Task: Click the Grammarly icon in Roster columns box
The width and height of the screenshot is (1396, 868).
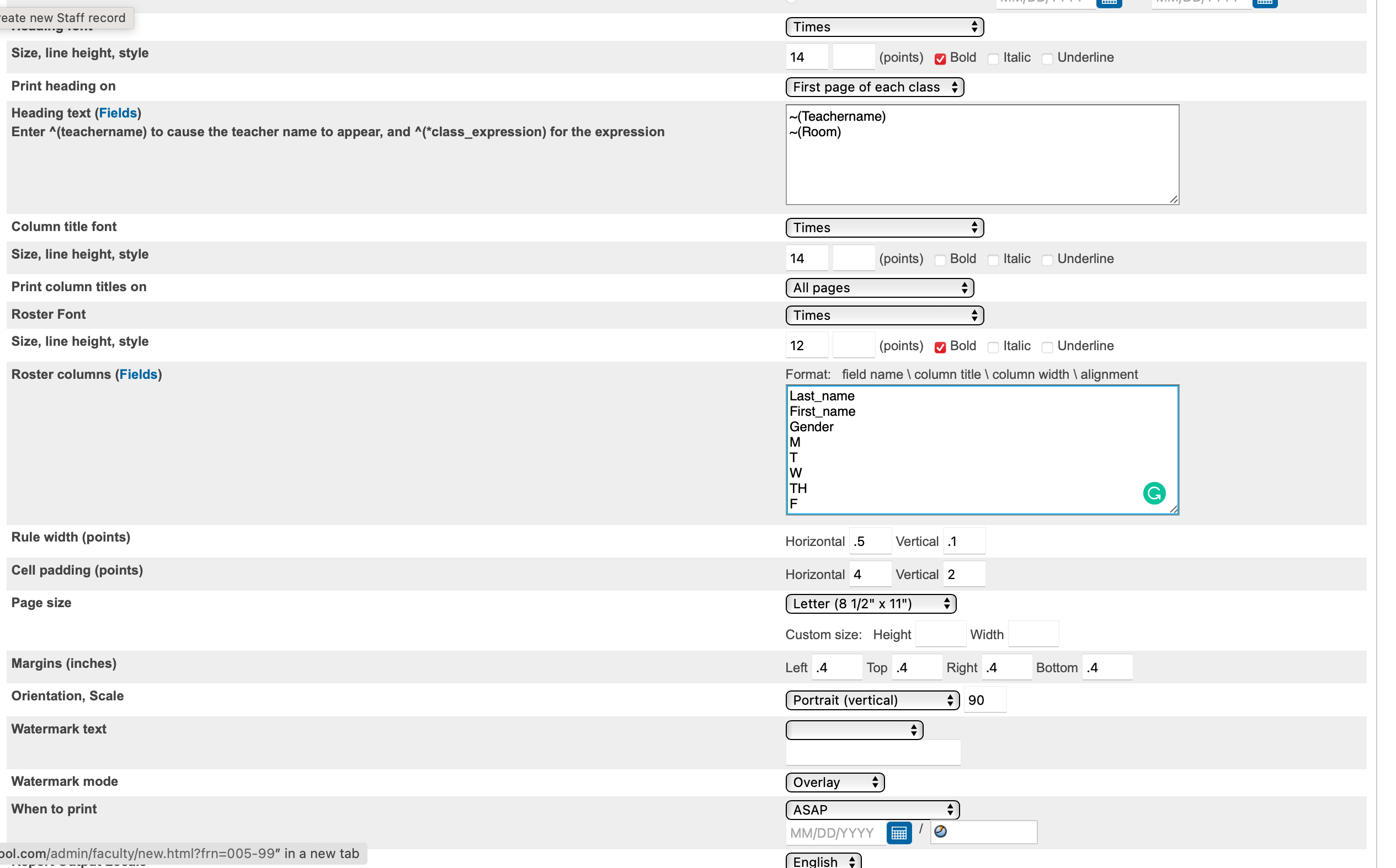Action: click(1154, 492)
